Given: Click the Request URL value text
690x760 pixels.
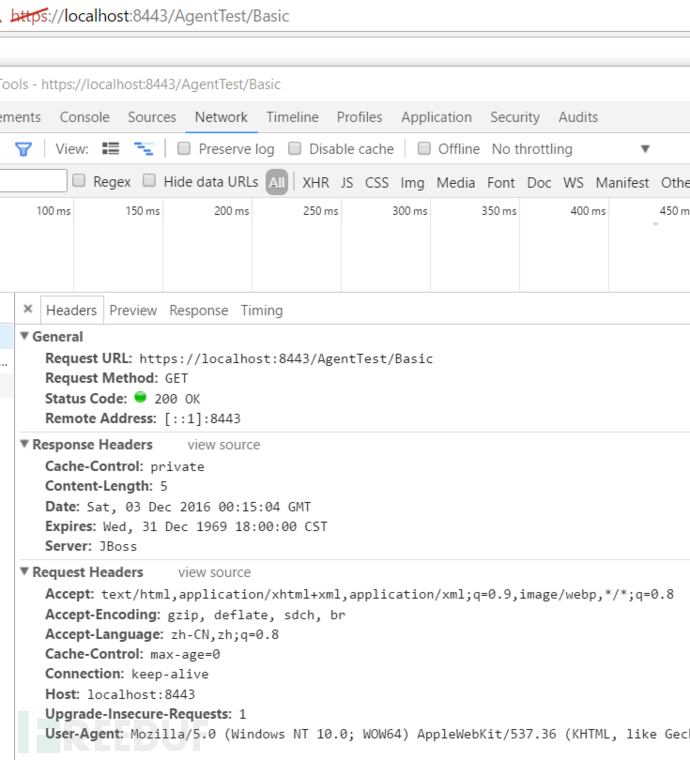Looking at the screenshot, I should coord(286,359).
